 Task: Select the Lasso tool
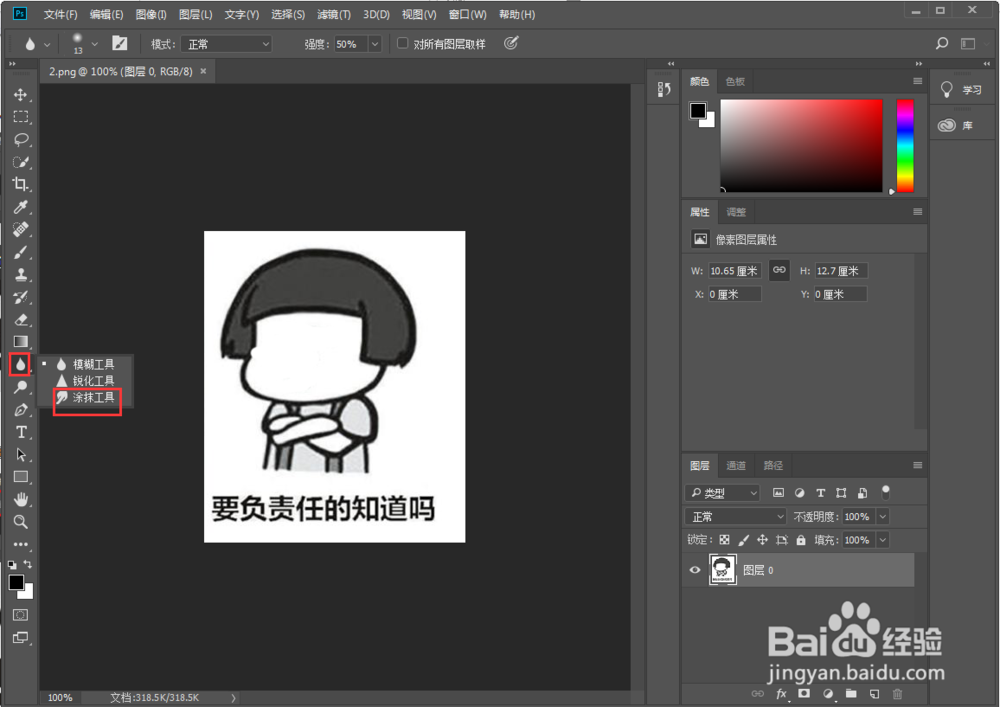pyautogui.click(x=20, y=140)
